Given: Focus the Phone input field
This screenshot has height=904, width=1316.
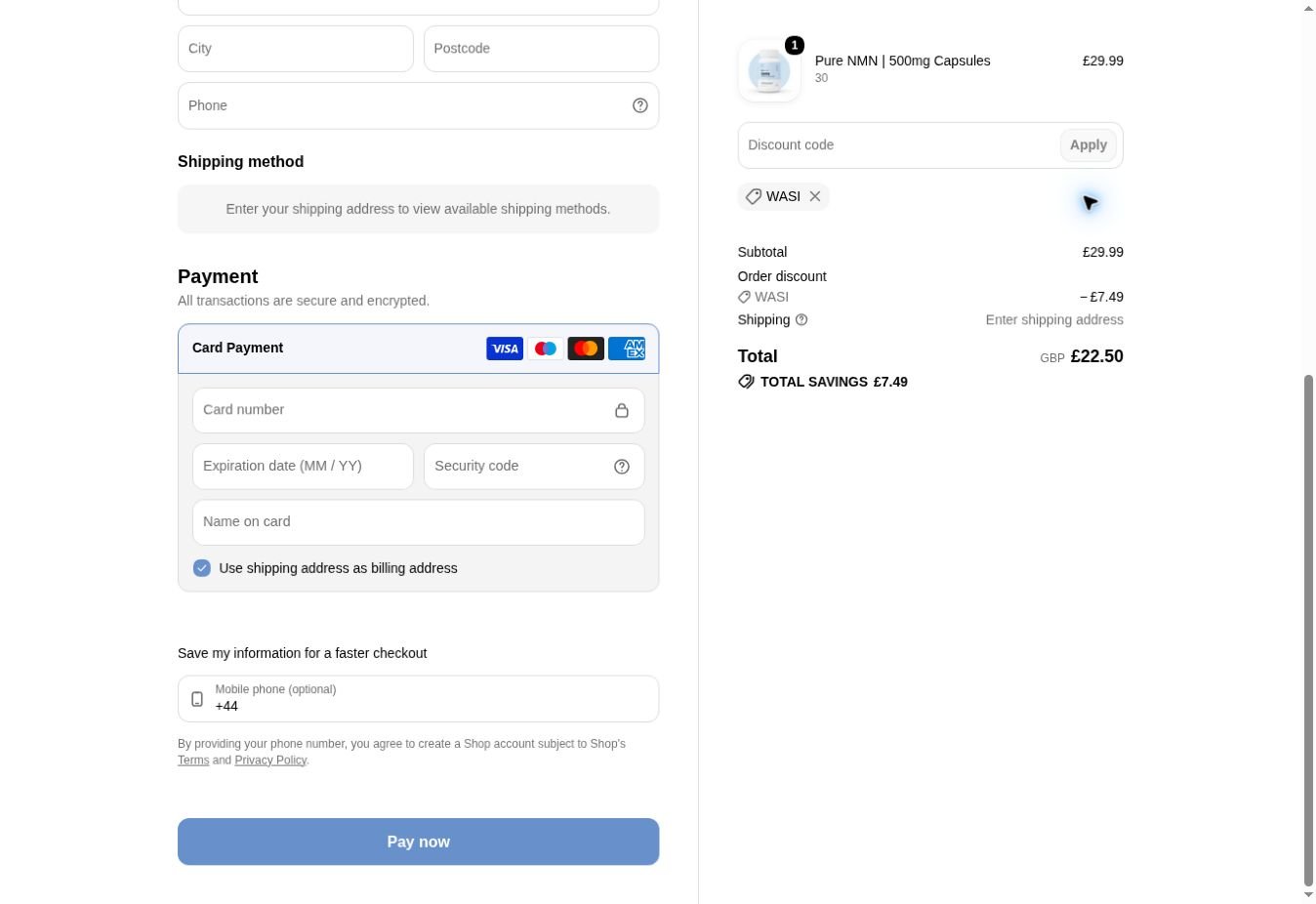Looking at the screenshot, I should click(x=418, y=105).
